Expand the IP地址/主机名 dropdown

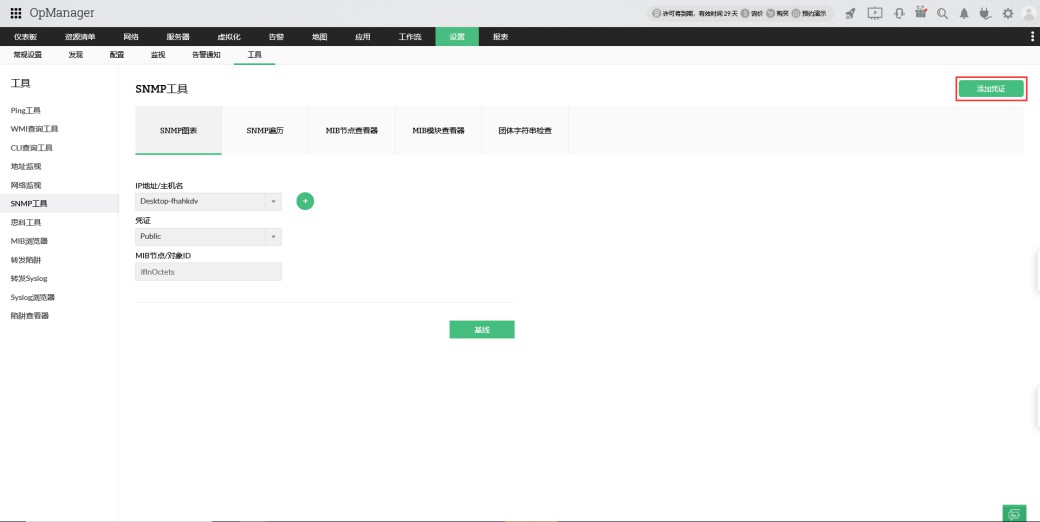(x=273, y=201)
